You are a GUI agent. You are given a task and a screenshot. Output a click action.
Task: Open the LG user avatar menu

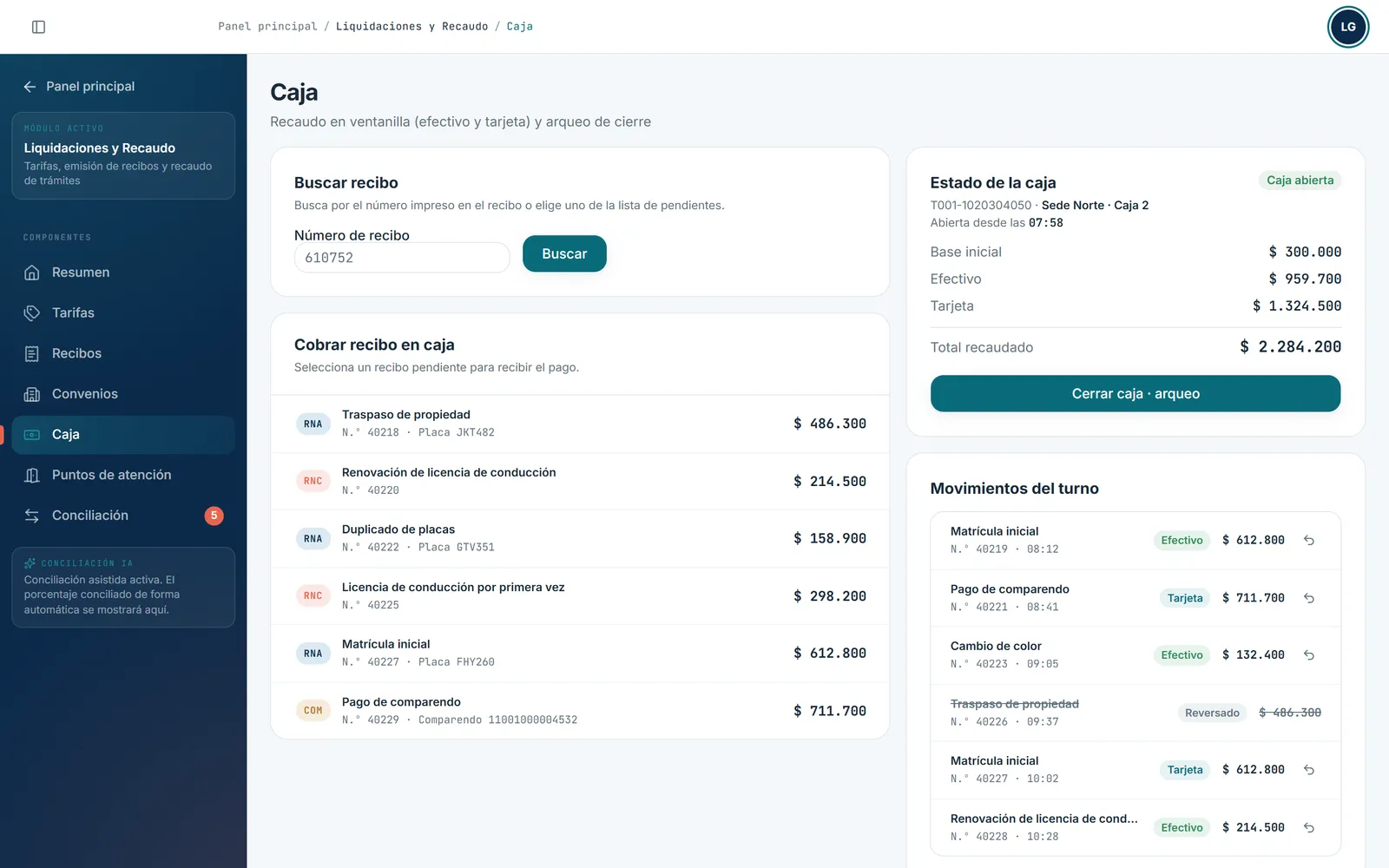coord(1347,27)
